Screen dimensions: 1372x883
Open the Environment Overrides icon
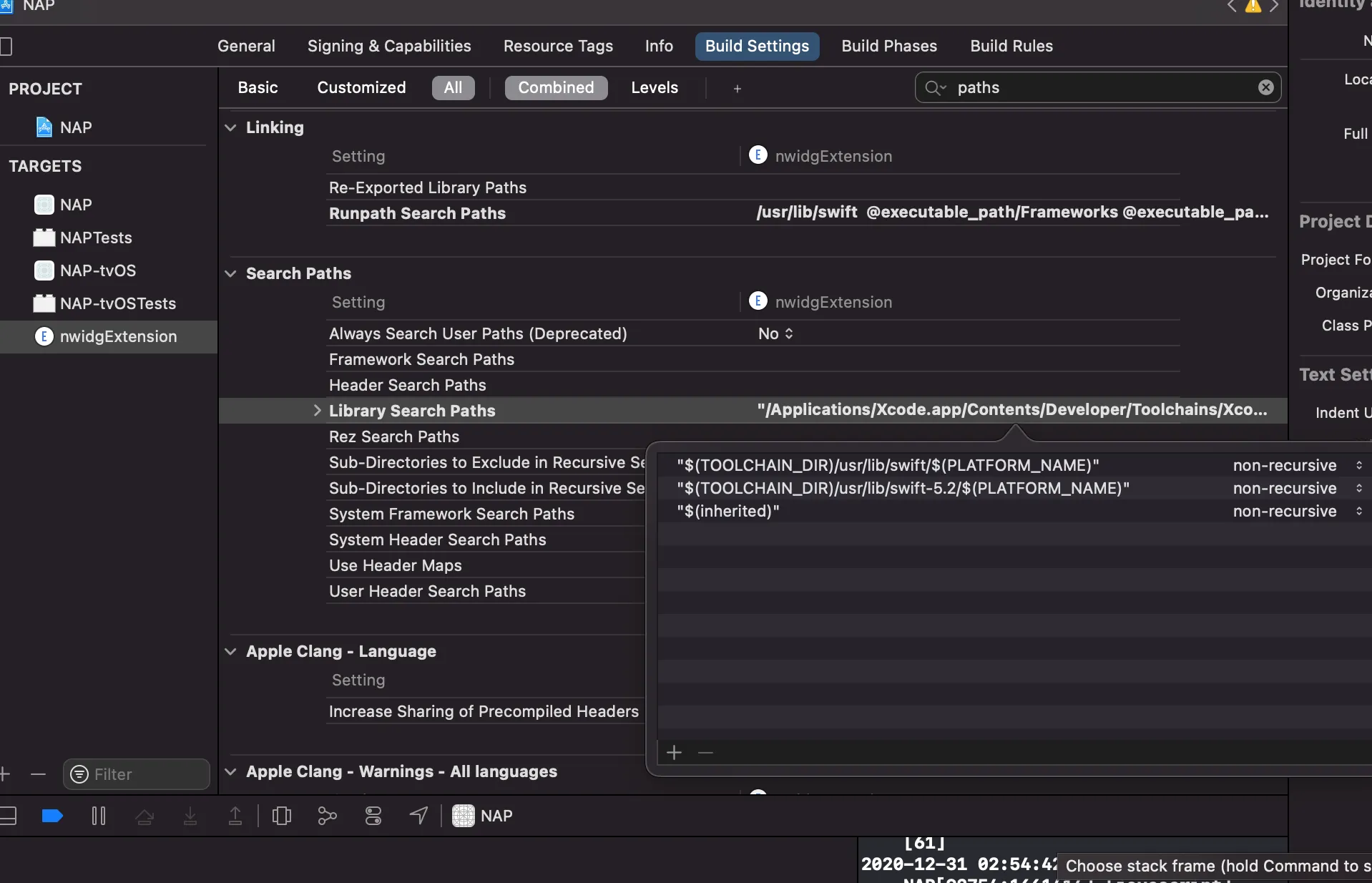pos(373,816)
